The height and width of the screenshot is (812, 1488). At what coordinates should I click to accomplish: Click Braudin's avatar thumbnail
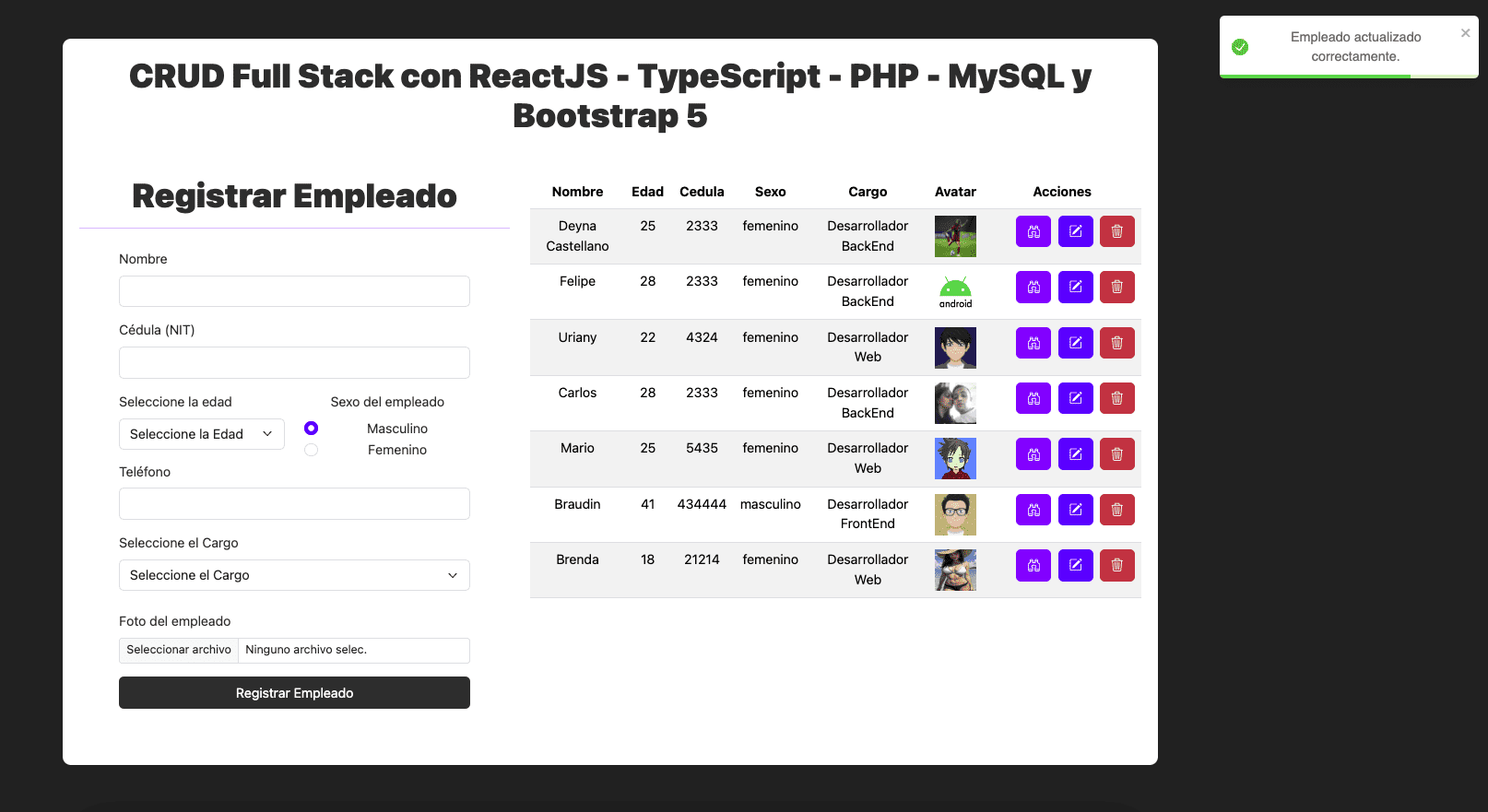(x=955, y=514)
